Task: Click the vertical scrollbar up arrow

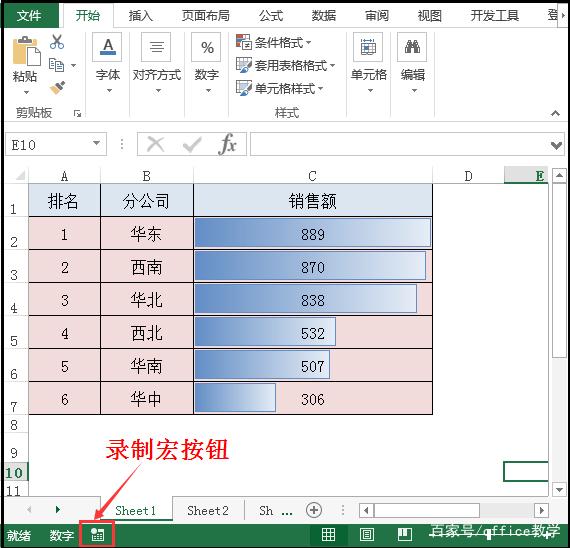Action: coord(559,176)
